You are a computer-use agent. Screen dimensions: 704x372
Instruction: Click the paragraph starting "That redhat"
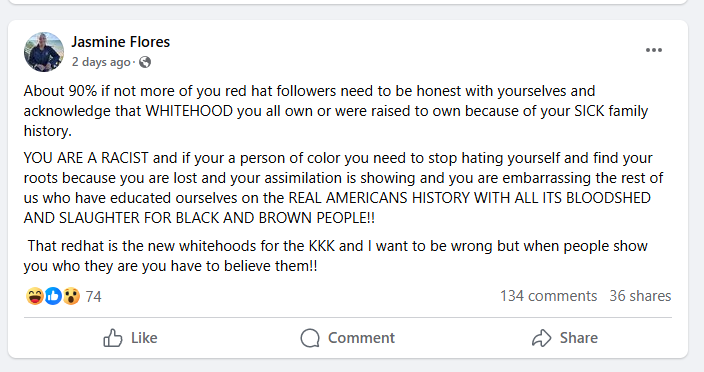pos(336,256)
